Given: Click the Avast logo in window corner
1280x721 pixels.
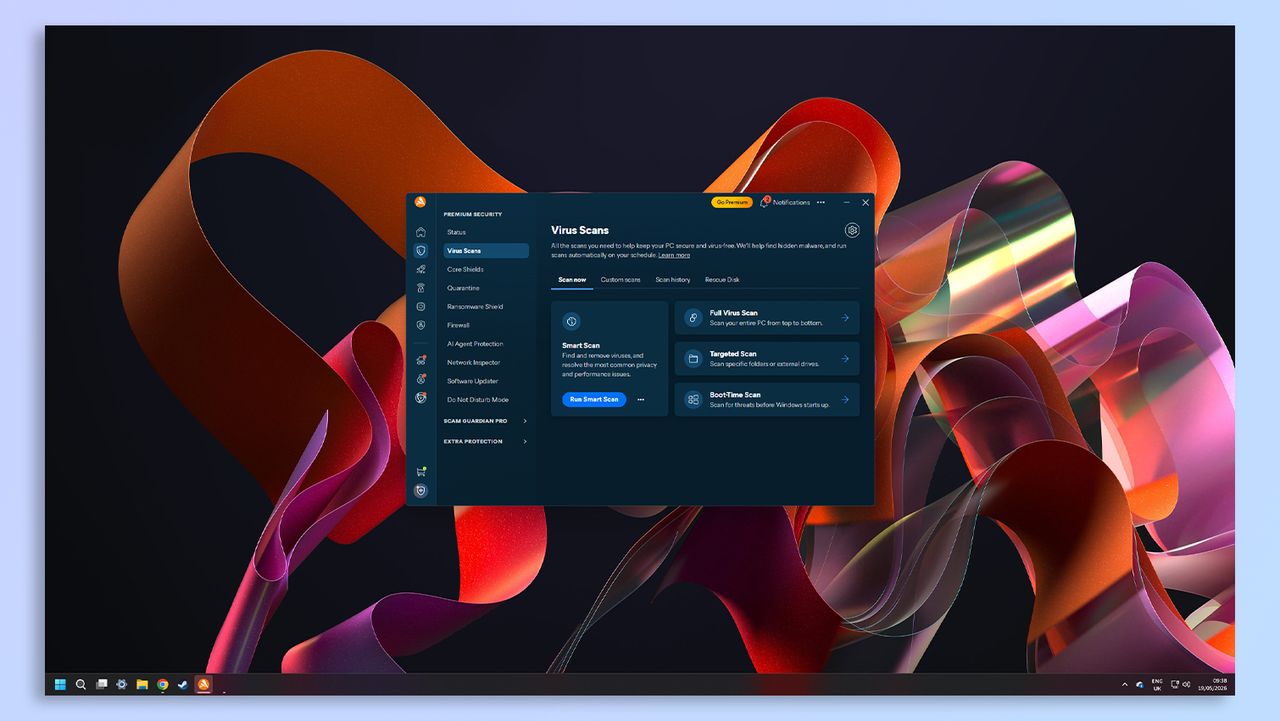Looking at the screenshot, I should [x=421, y=202].
